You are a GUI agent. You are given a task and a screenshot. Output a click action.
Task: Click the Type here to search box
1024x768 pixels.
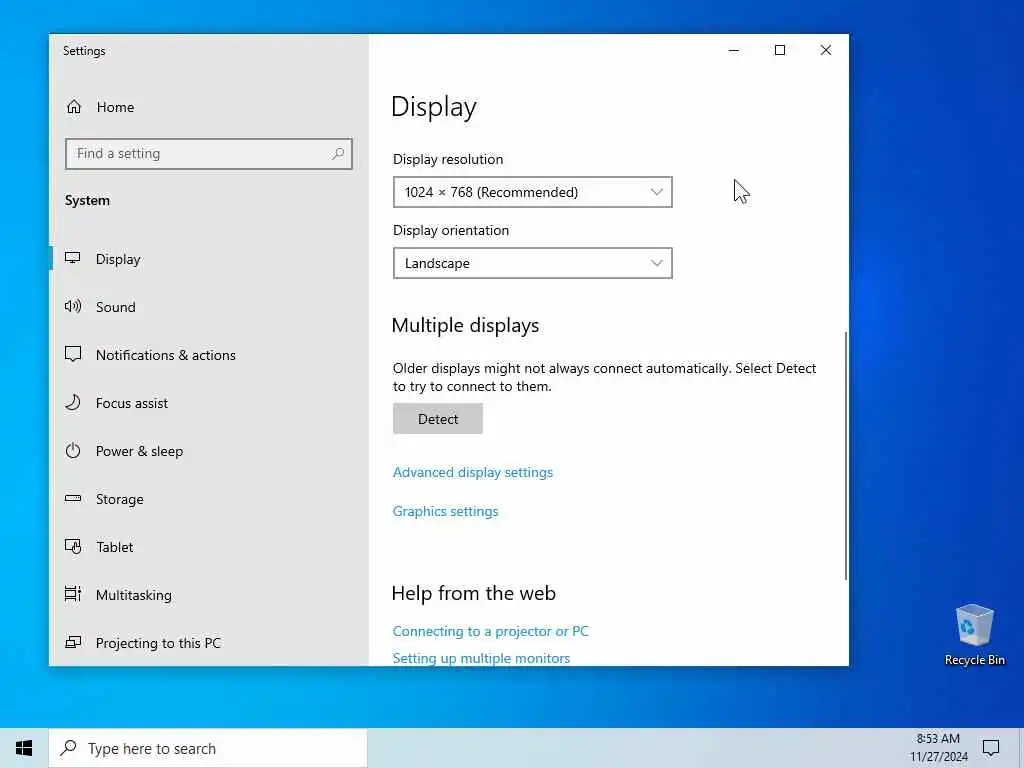[x=208, y=748]
